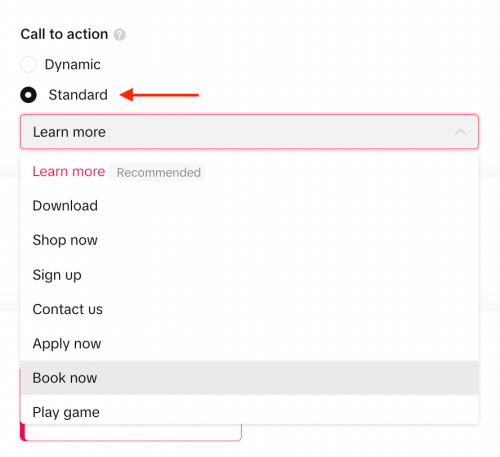Click the Recommended badge in the list
The width and height of the screenshot is (500, 457).
[x=158, y=172]
